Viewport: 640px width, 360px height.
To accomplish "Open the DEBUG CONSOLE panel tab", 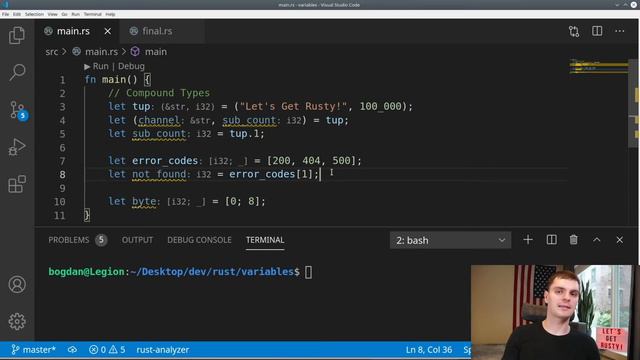I will tap(199, 240).
